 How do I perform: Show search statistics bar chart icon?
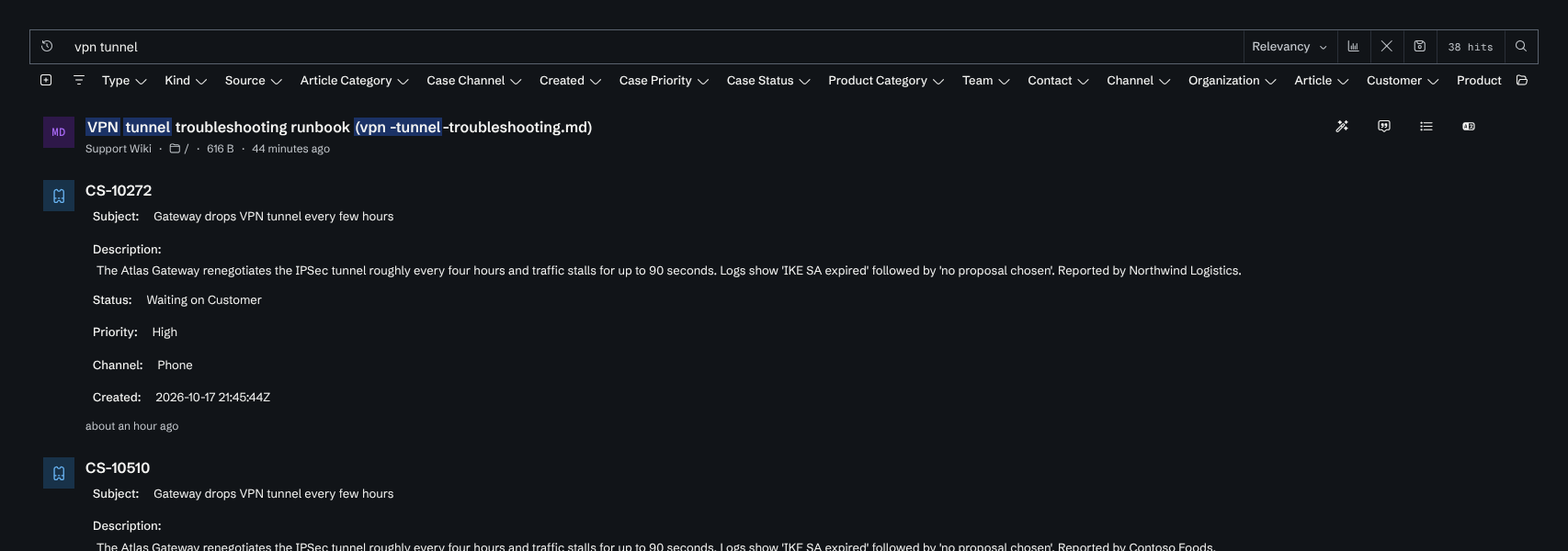pos(1353,46)
